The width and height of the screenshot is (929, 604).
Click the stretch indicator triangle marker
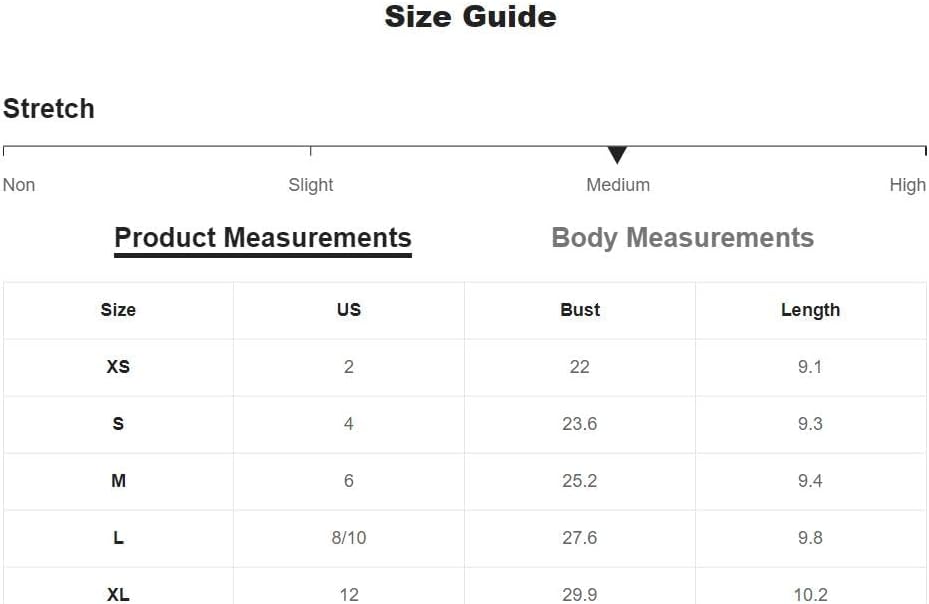[617, 155]
